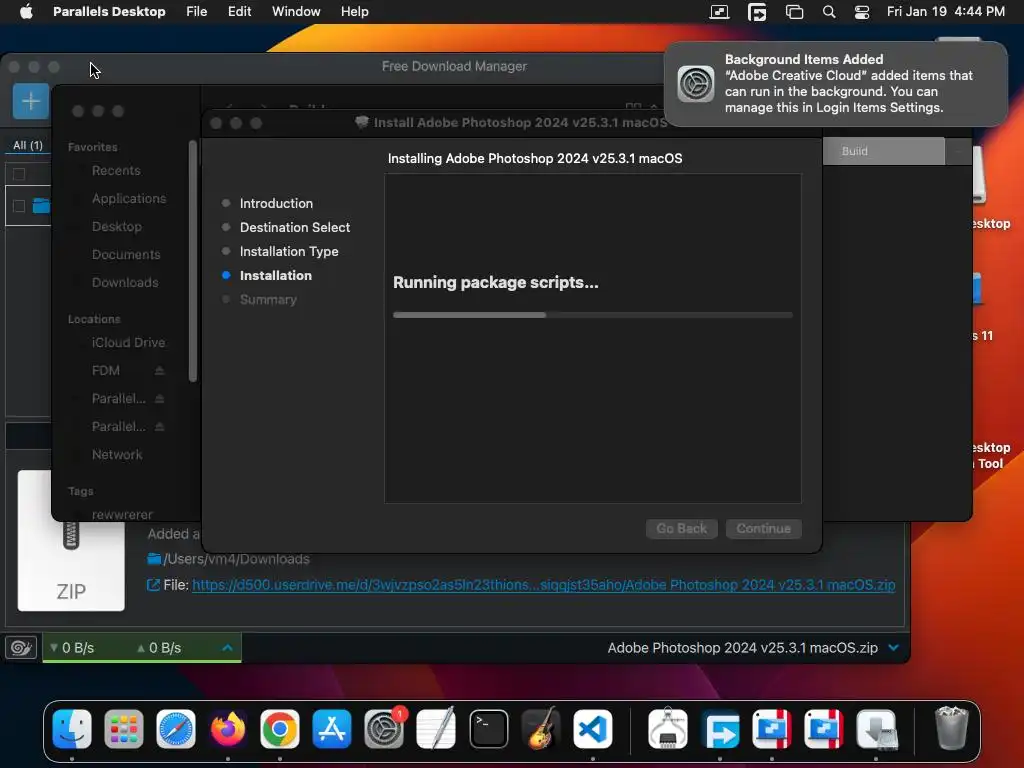1024x768 pixels.
Task: Eject the FDM volume in the sidebar
Action: pos(159,370)
